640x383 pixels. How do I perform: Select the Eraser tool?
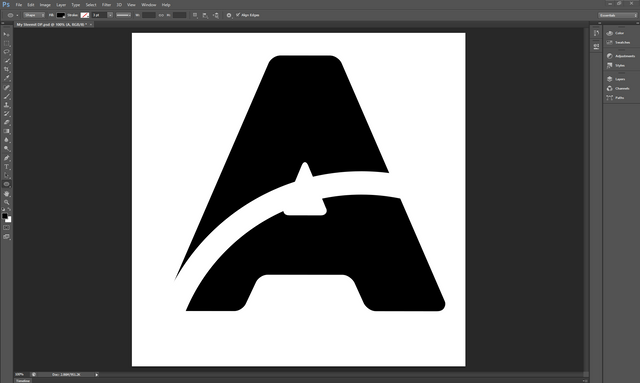point(7,122)
